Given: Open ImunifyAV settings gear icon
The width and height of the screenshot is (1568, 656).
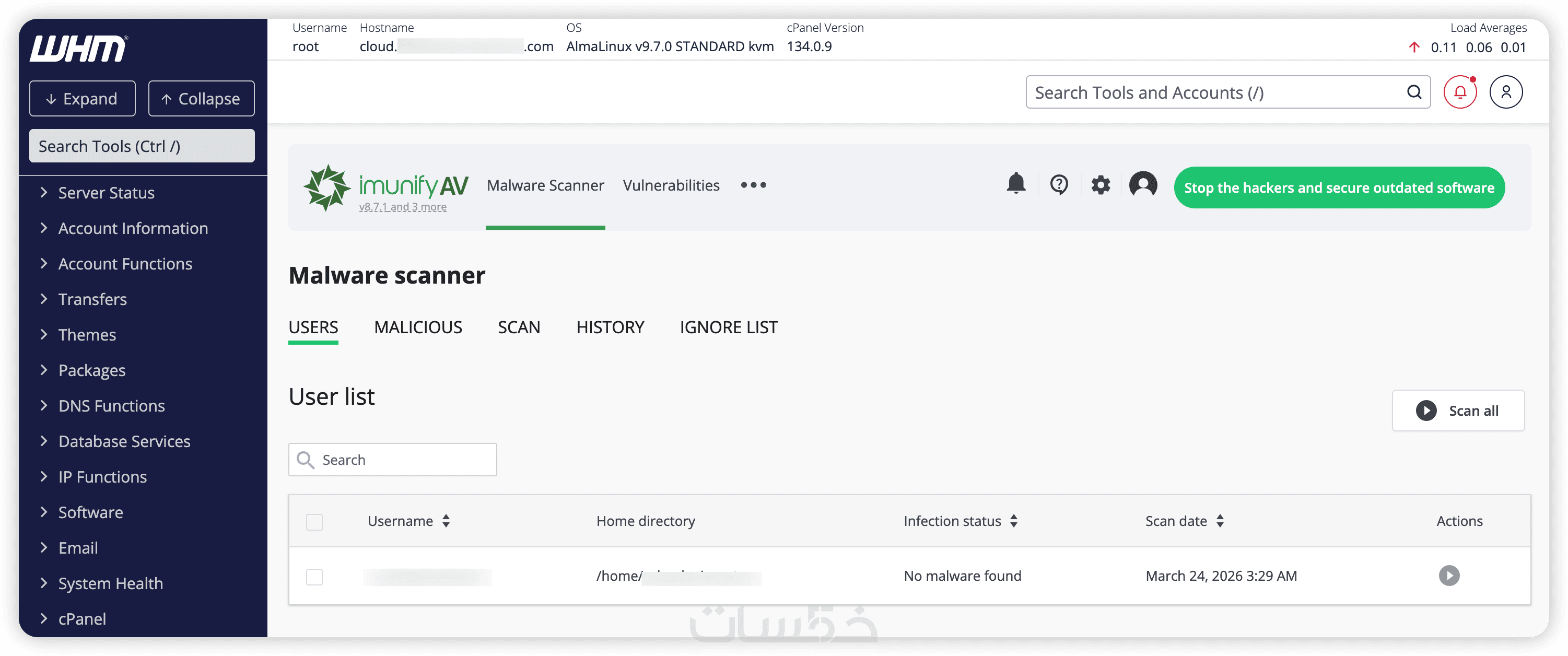Looking at the screenshot, I should point(1101,184).
